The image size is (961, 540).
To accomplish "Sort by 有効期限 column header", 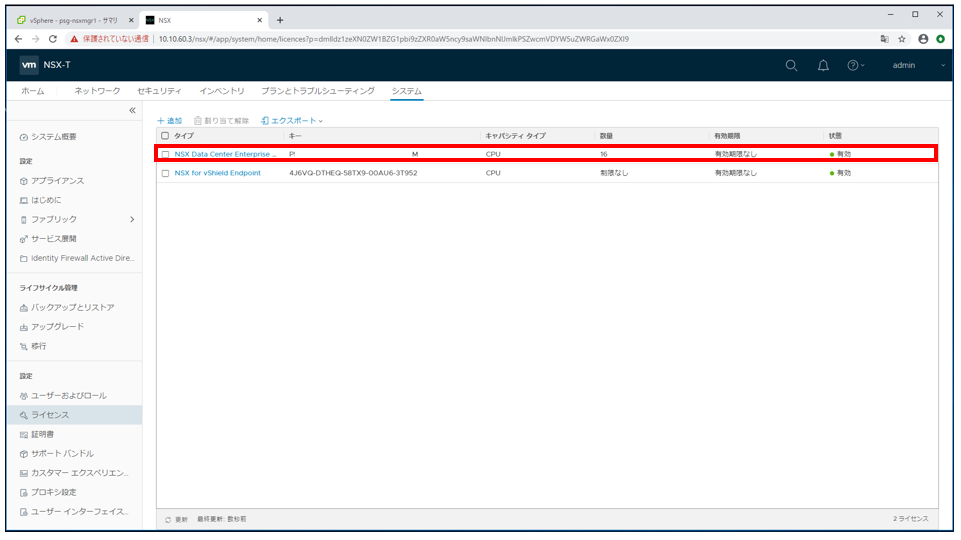I will click(x=727, y=135).
